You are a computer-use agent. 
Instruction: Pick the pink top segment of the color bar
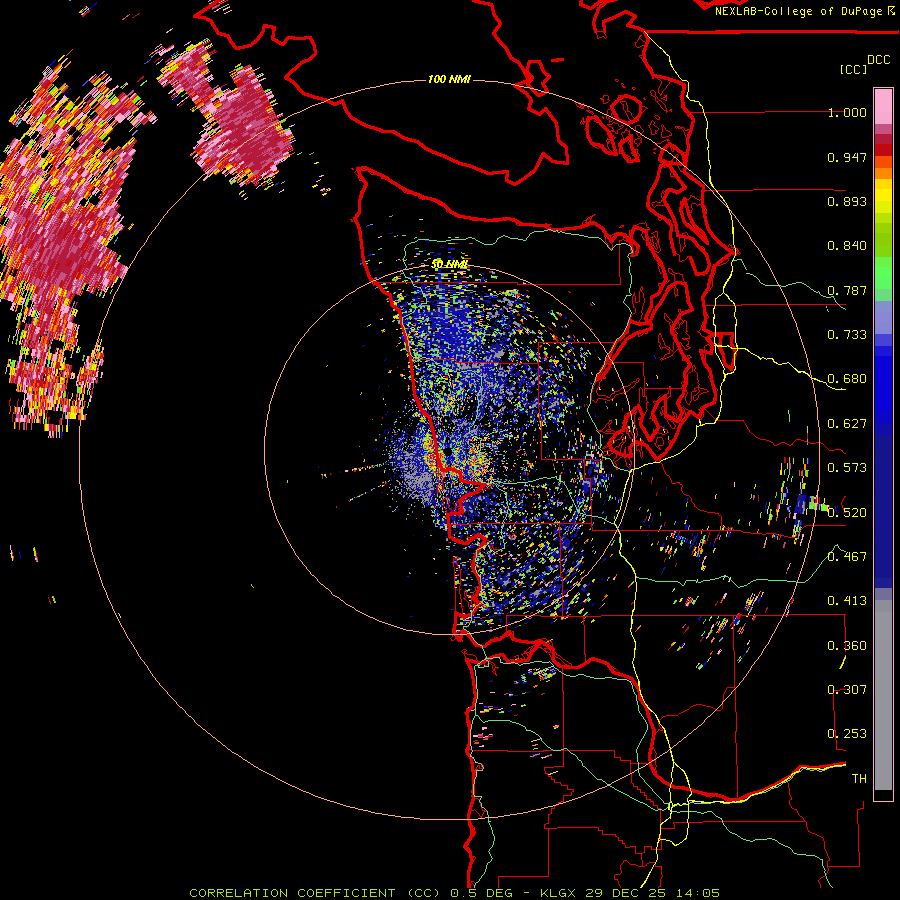[x=883, y=106]
